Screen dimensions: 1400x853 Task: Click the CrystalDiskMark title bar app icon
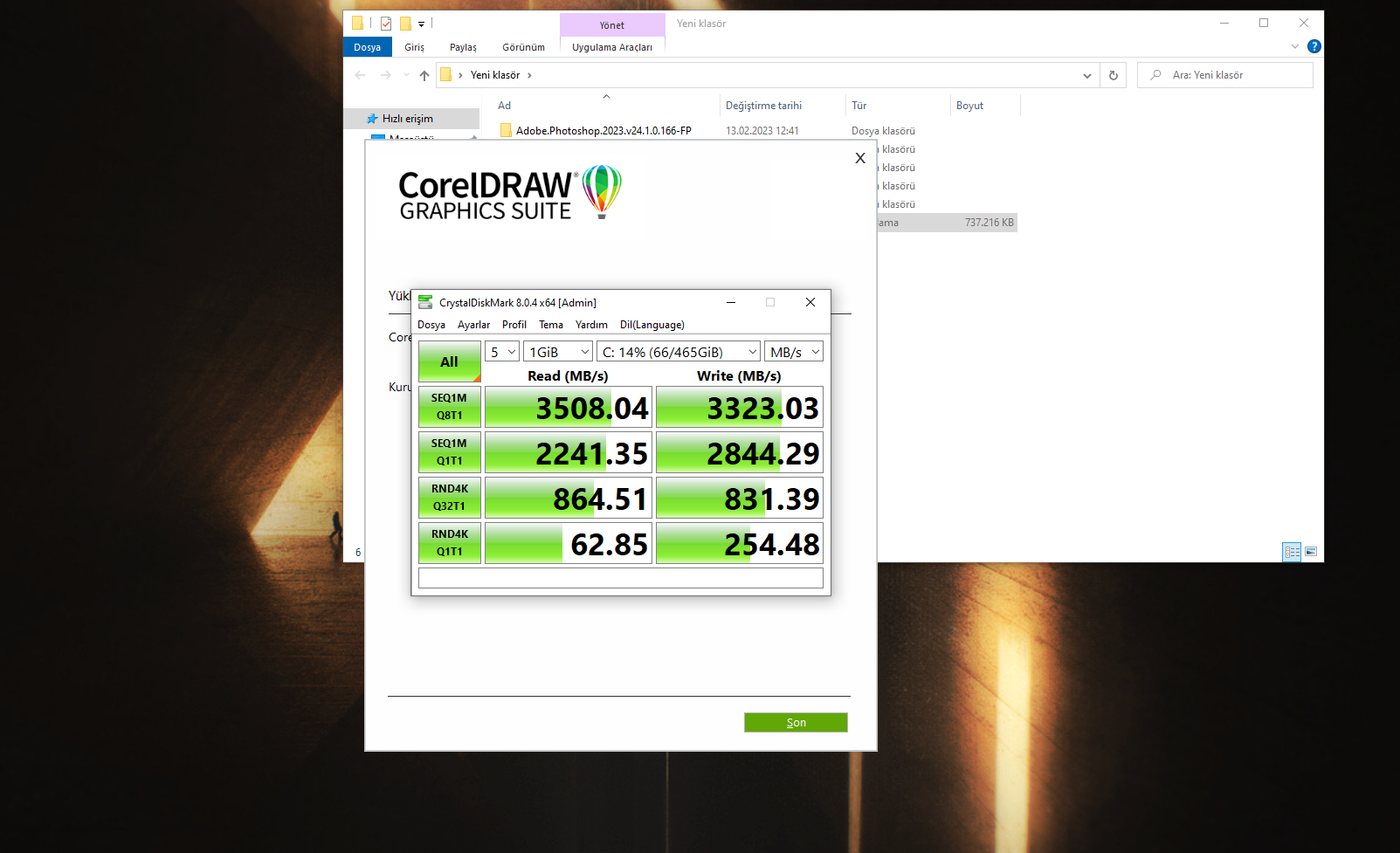(425, 302)
